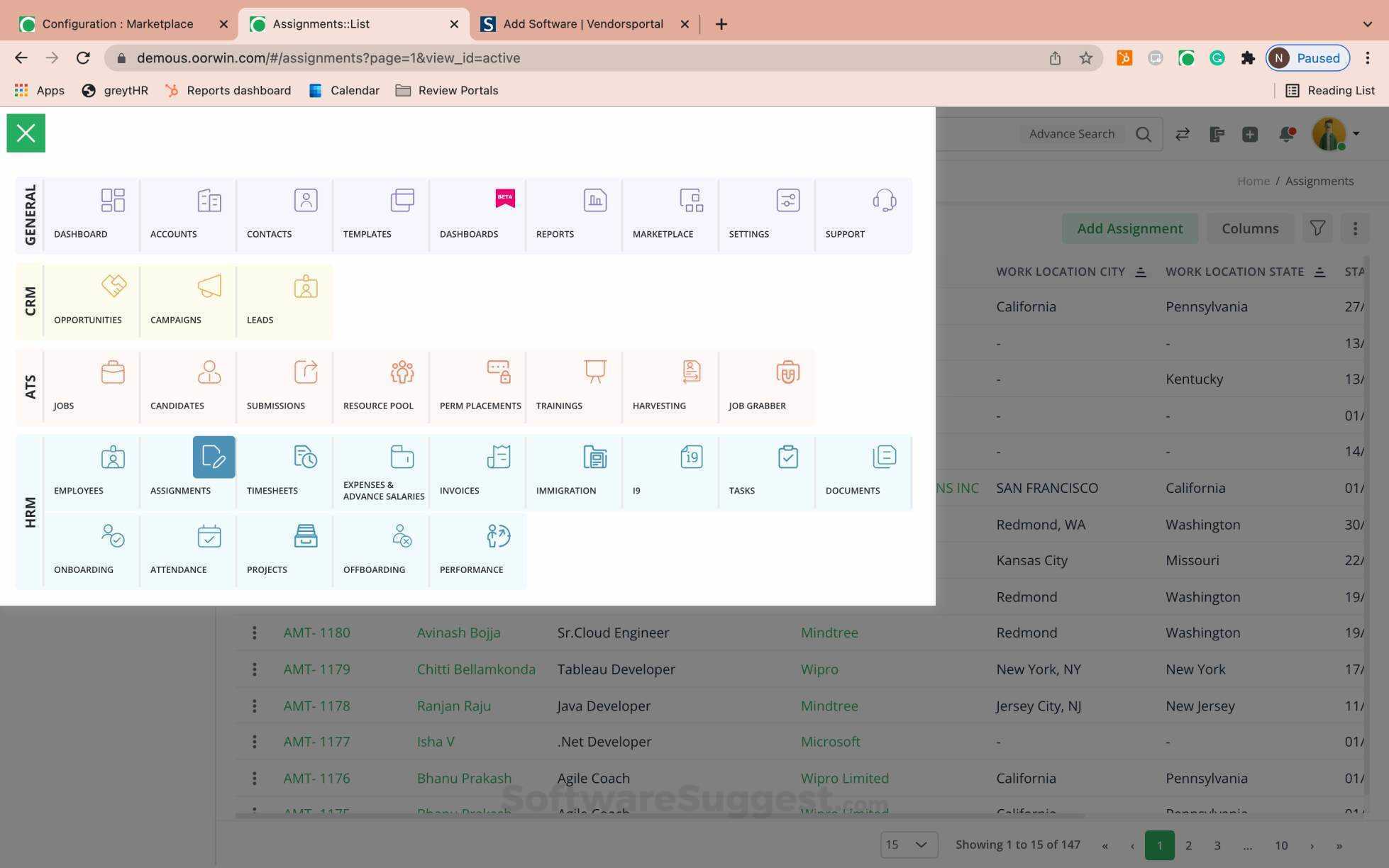Viewport: 1389px width, 868px height.
Task: Close the navigation menu with the green X
Action: (26, 133)
